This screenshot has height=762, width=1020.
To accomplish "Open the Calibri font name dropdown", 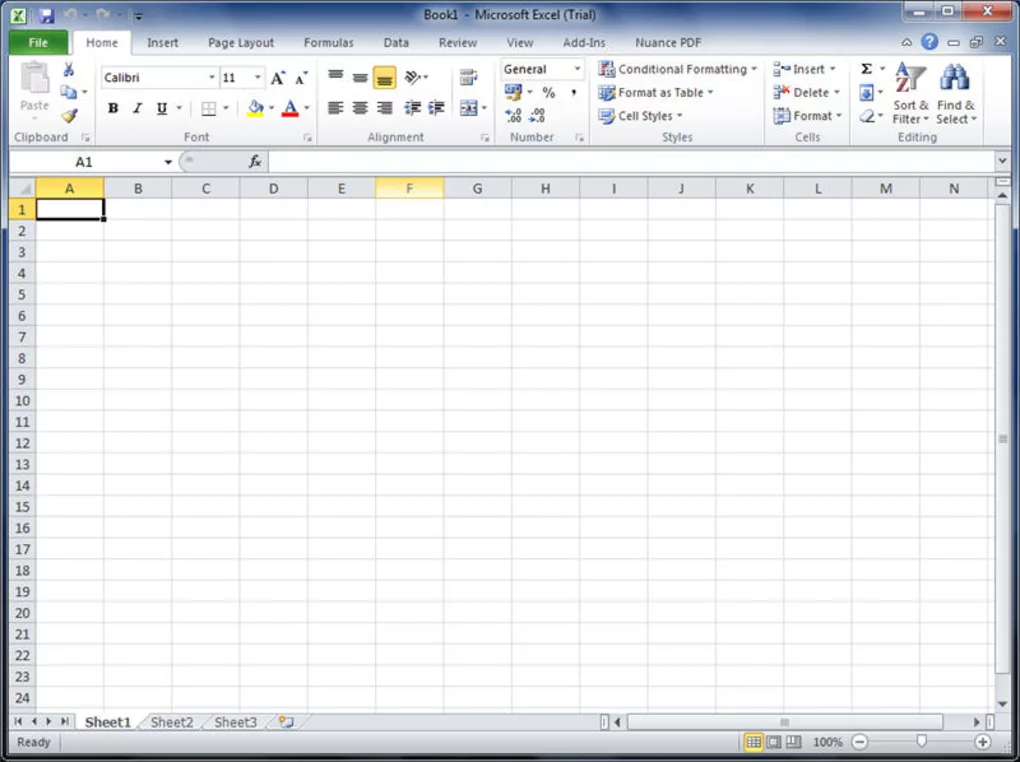I will tap(211, 77).
